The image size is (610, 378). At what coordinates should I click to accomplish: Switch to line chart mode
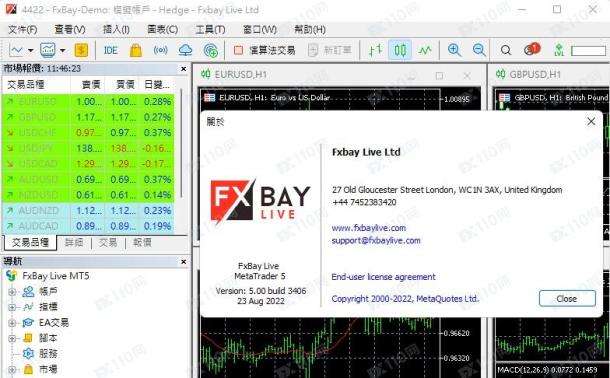pos(425,50)
